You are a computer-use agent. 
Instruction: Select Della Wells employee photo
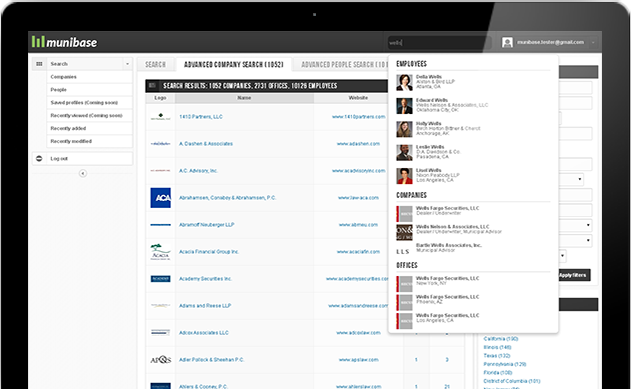pos(404,82)
